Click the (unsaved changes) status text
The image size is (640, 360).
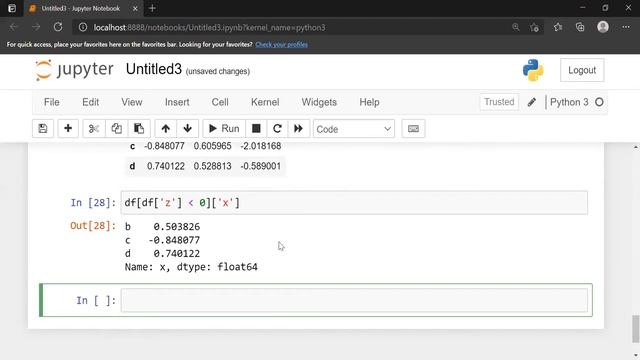tap(218, 71)
